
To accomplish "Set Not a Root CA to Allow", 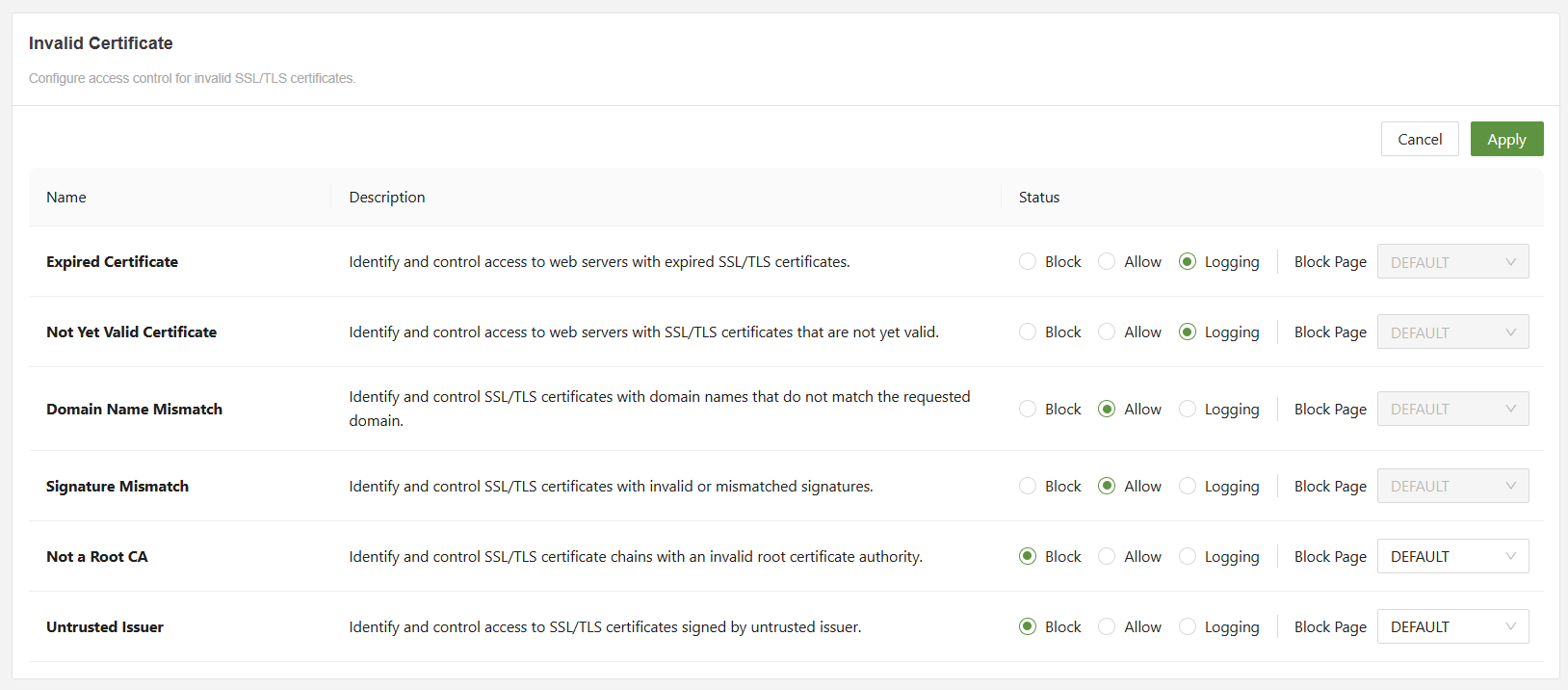I will [x=1107, y=556].
